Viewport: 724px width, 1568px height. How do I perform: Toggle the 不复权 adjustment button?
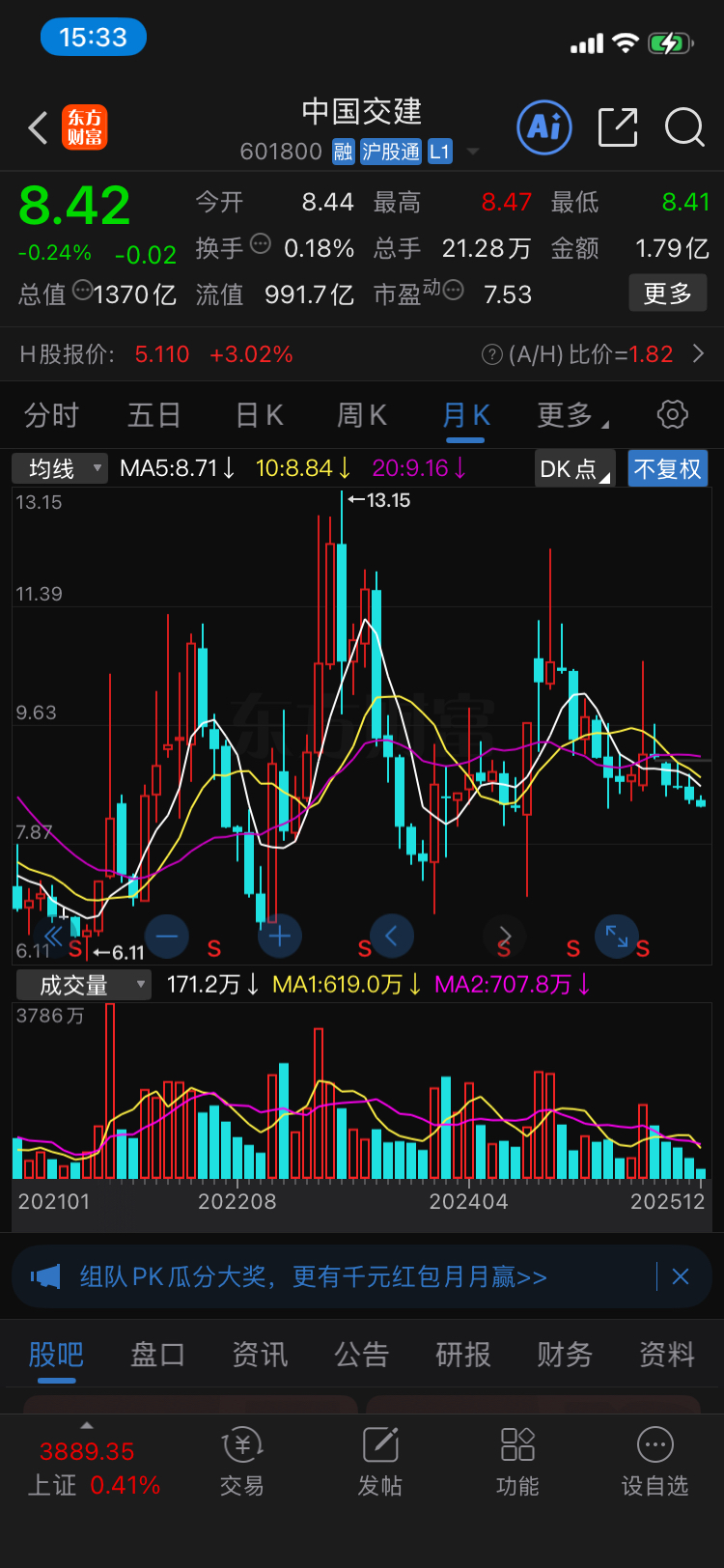[x=668, y=469]
